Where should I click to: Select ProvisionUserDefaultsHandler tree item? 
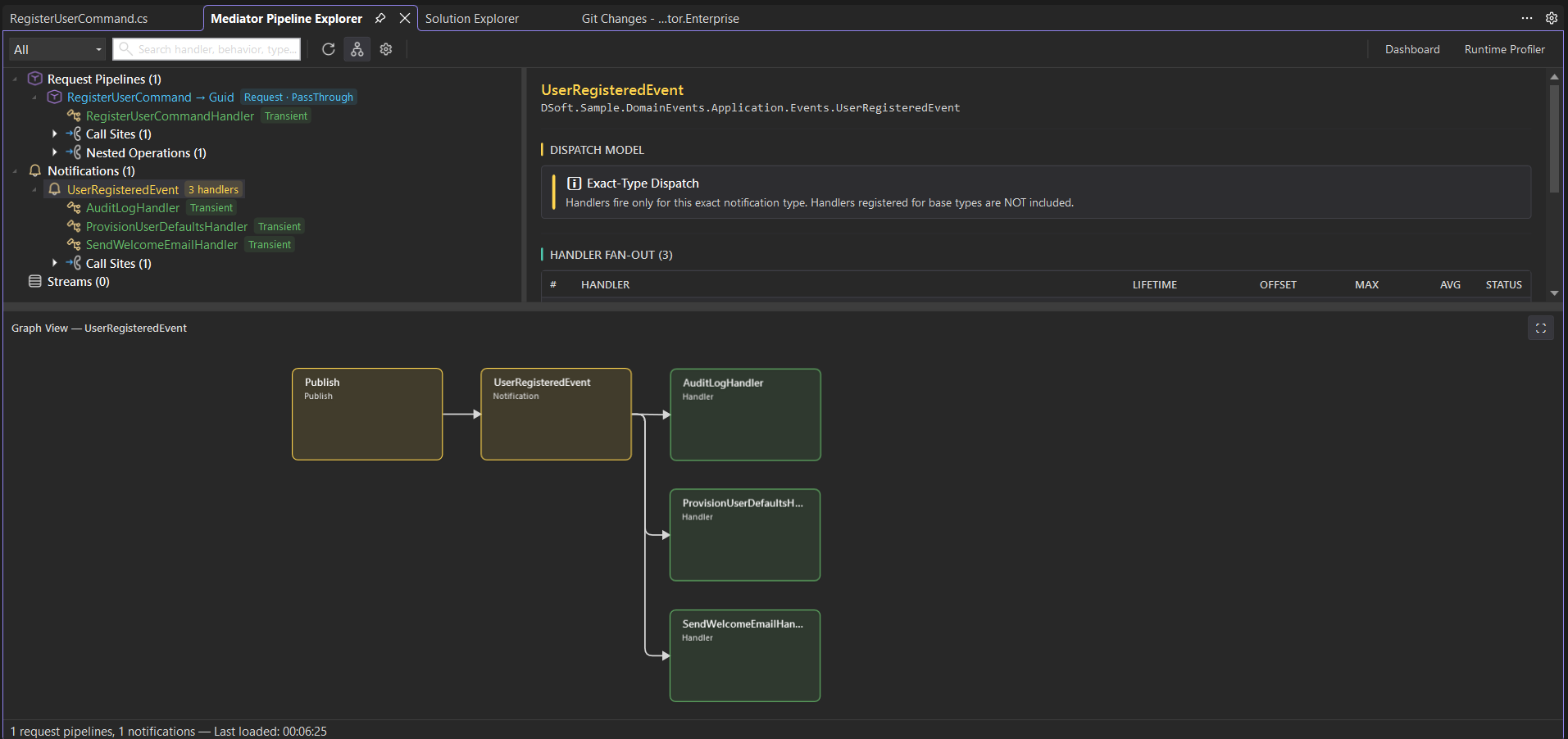tap(166, 227)
